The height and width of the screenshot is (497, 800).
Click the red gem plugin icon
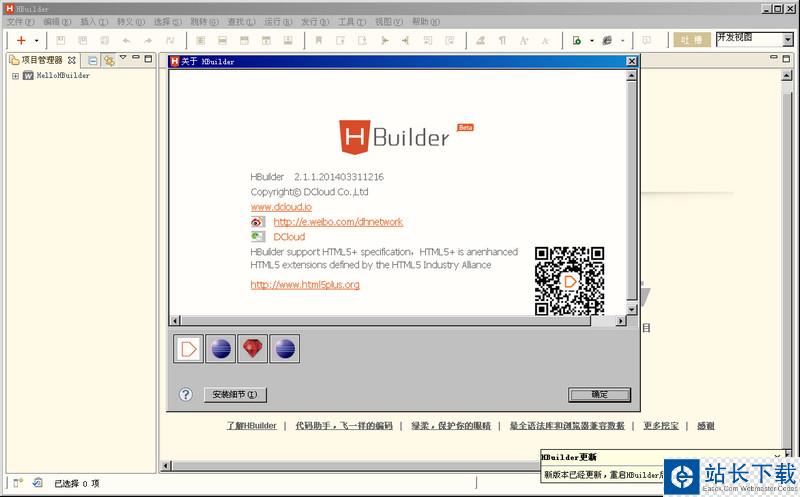click(x=253, y=349)
